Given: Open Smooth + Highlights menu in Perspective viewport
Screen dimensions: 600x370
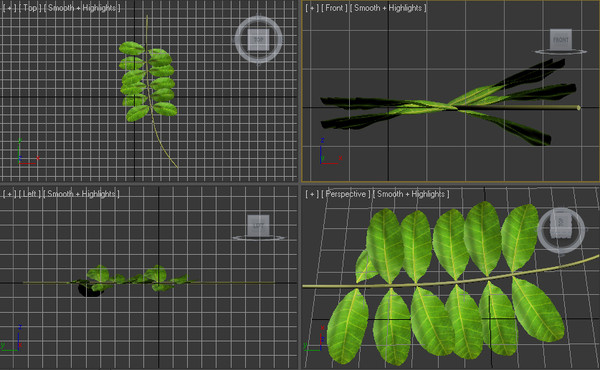Looking at the screenshot, I should coord(411,194).
